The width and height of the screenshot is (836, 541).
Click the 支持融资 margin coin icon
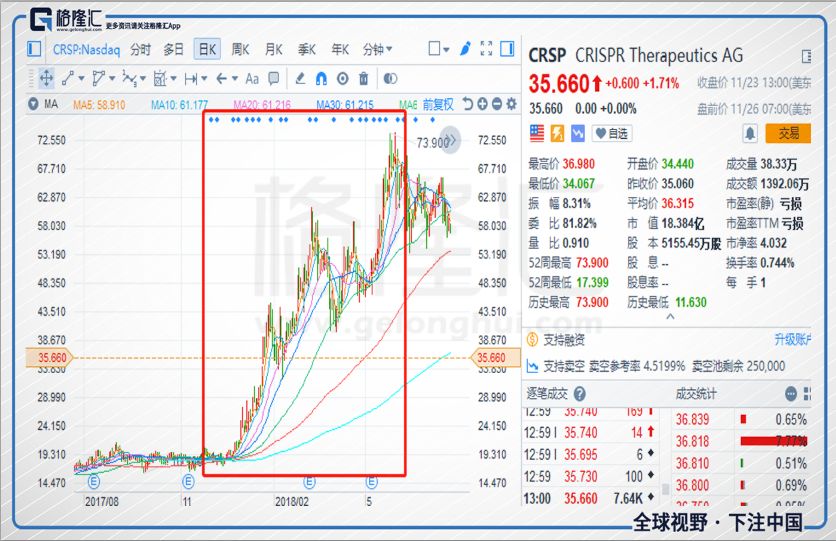(x=532, y=340)
